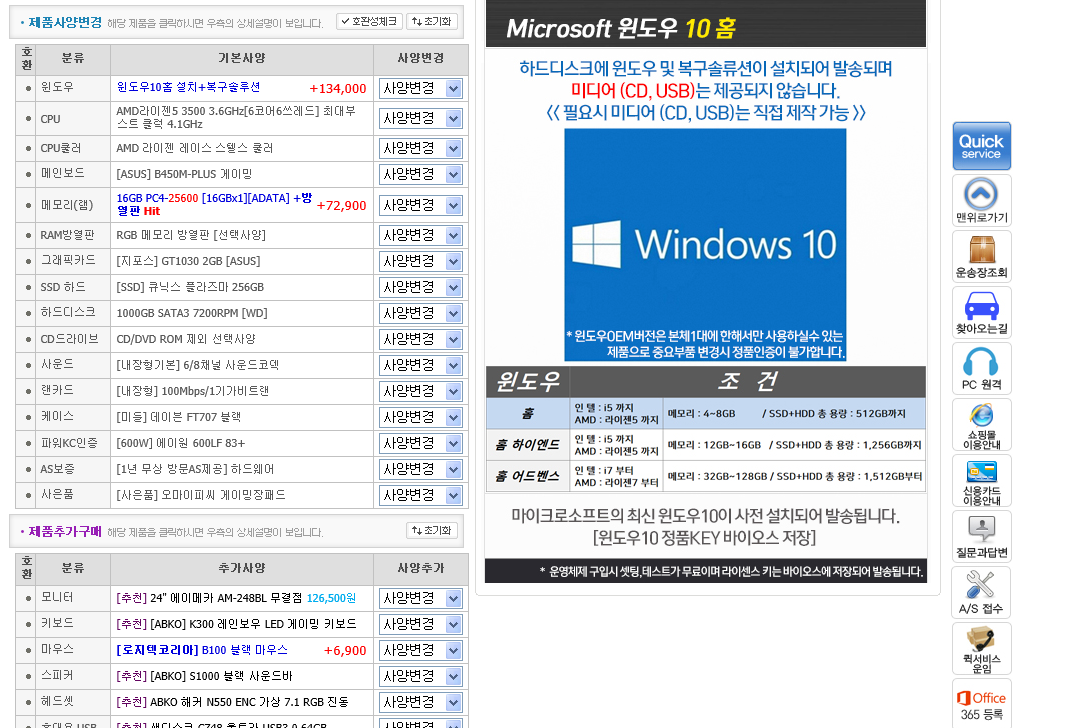Image resolution: width=1092 pixels, height=728 pixels.
Task: Open 사양변경 dropdown for 윈도우 row
Action: pyautogui.click(x=421, y=88)
